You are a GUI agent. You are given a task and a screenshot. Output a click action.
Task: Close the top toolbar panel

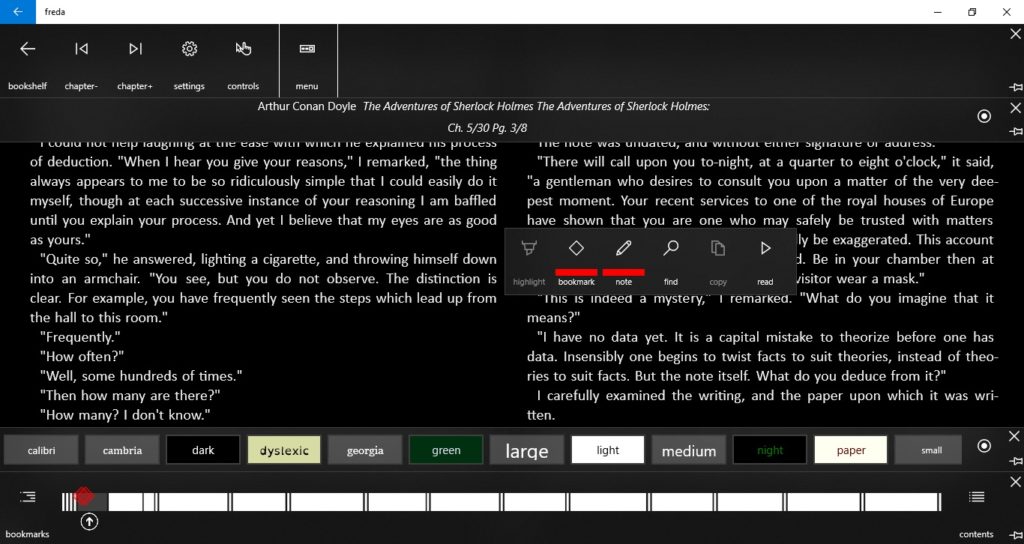pos(1016,34)
